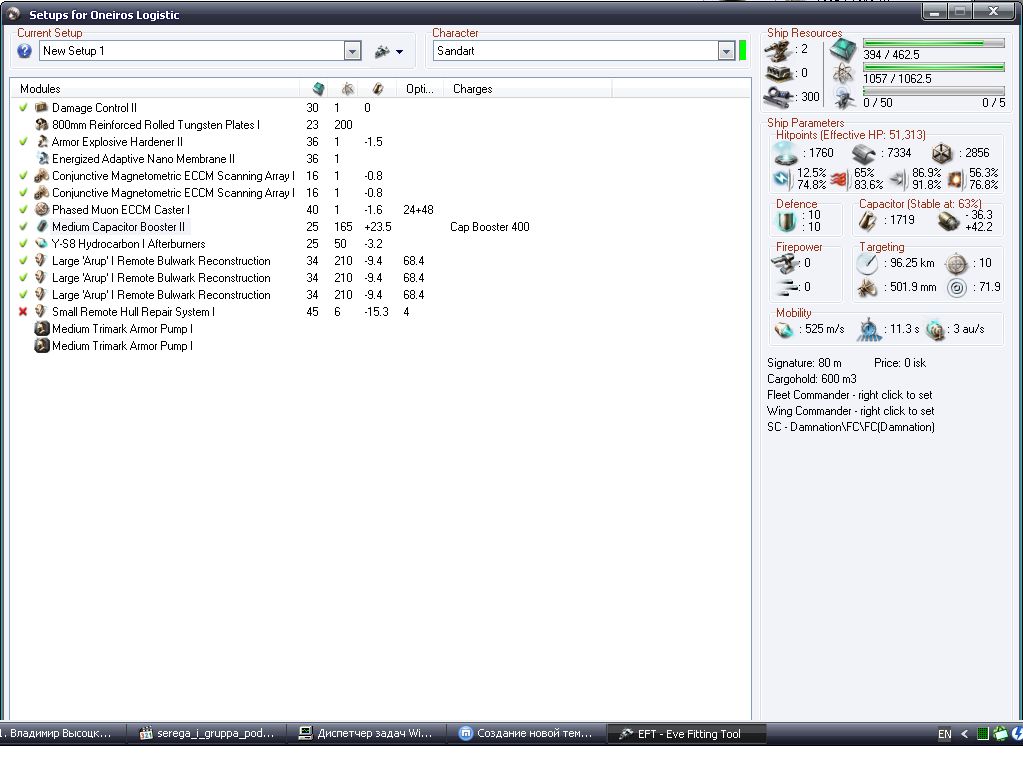Toggle the first Conjunctive Magnetometric ECCM checkmark

(x=23, y=175)
